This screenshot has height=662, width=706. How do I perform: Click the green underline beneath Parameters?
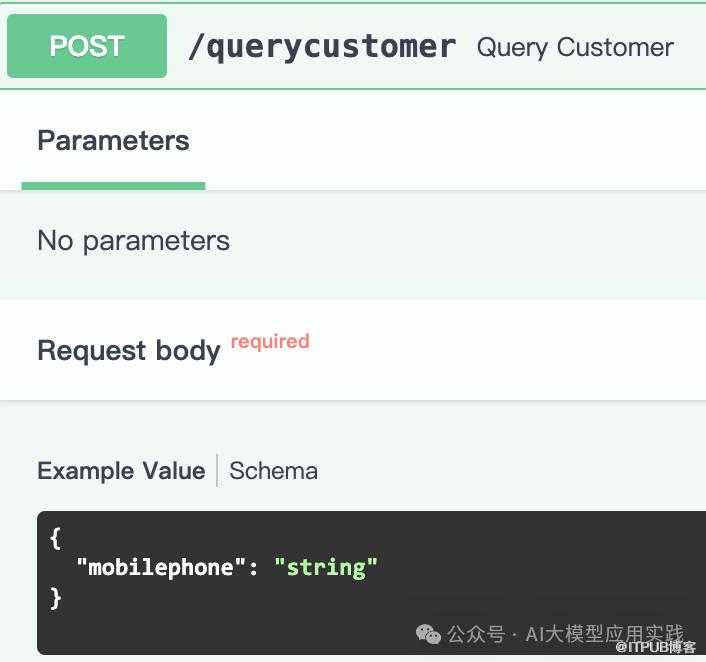pos(113,186)
